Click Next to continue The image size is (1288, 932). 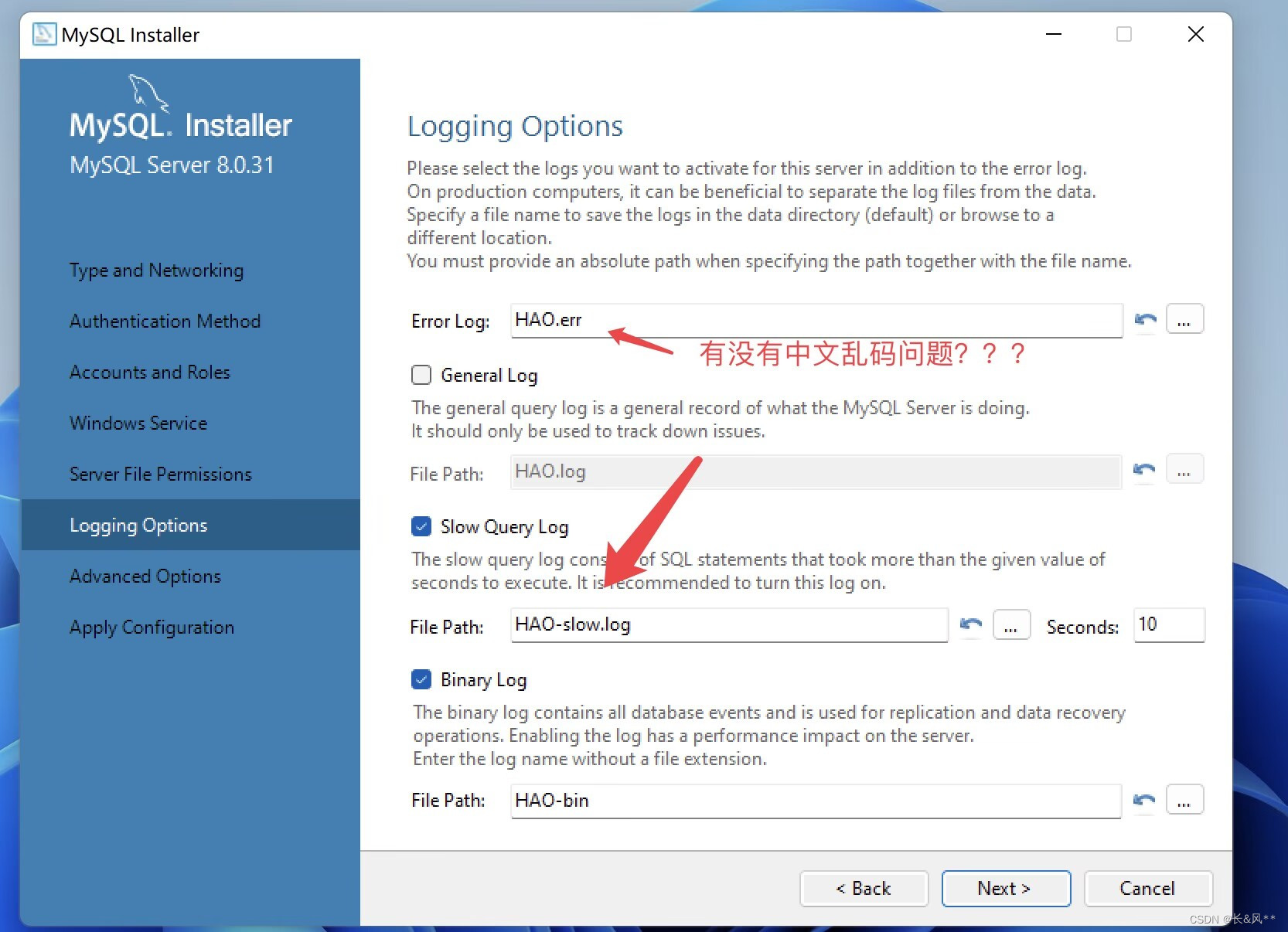pyautogui.click(x=1006, y=889)
